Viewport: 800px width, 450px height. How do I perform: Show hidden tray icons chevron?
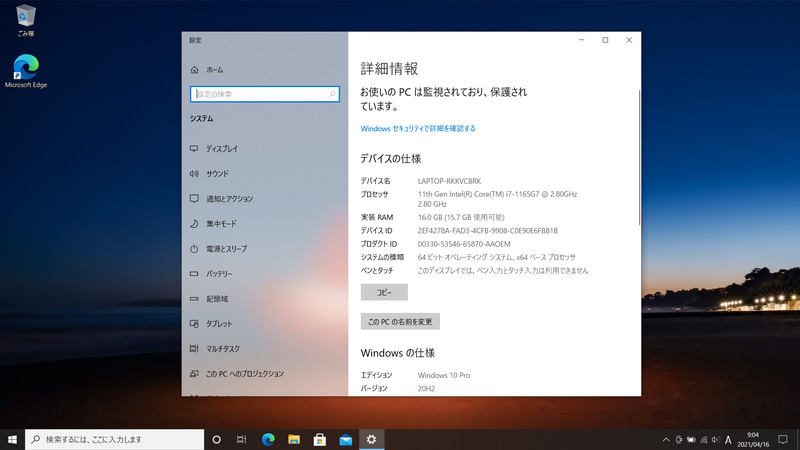pyautogui.click(x=666, y=440)
